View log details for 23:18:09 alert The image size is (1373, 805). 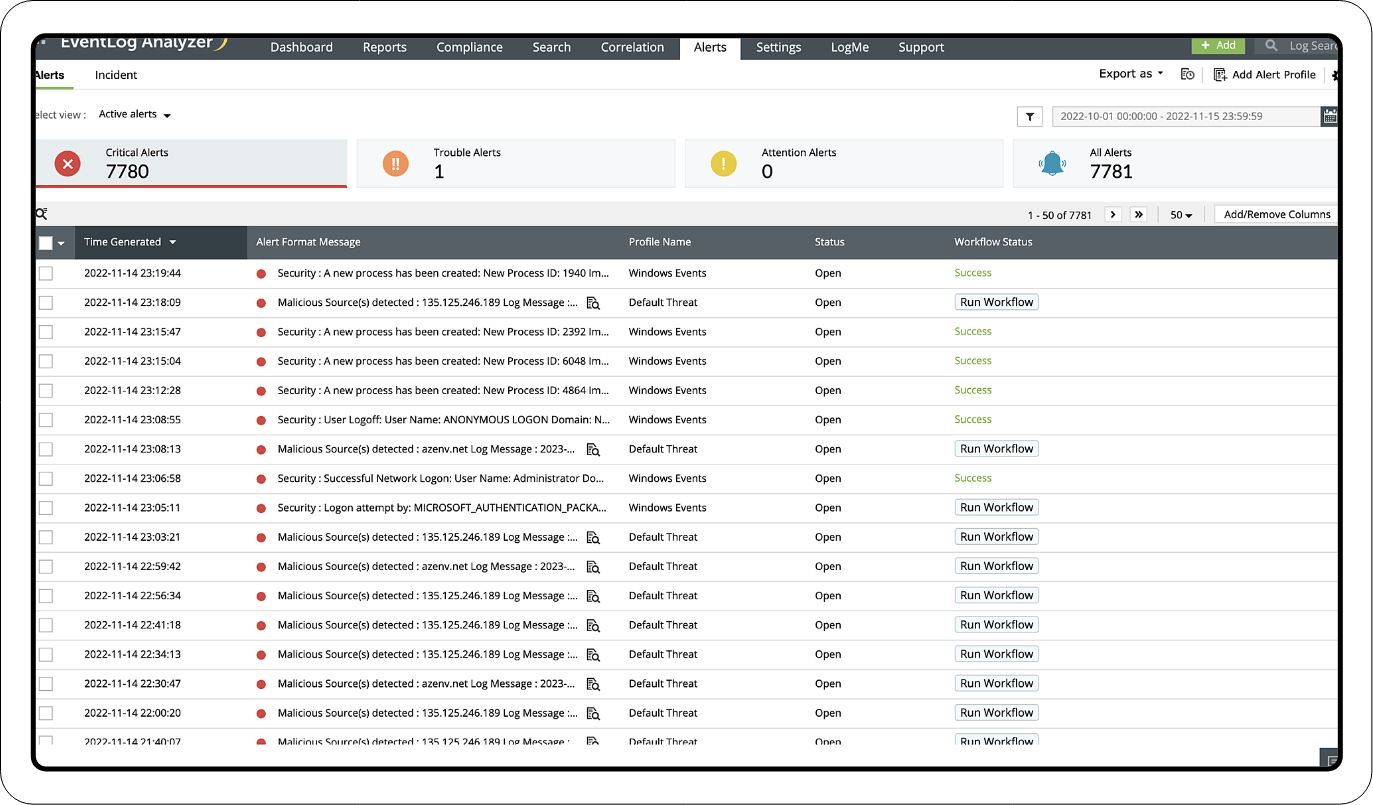click(593, 303)
